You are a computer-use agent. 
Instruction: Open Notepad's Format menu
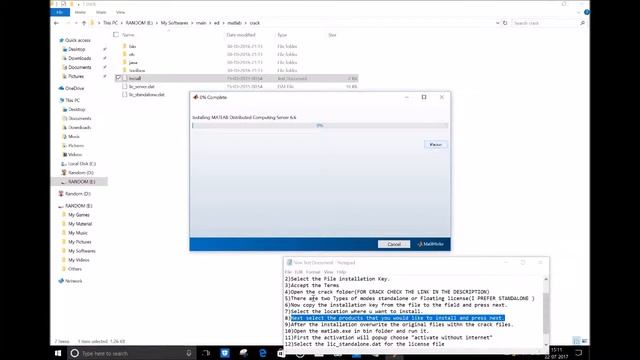coord(313,272)
